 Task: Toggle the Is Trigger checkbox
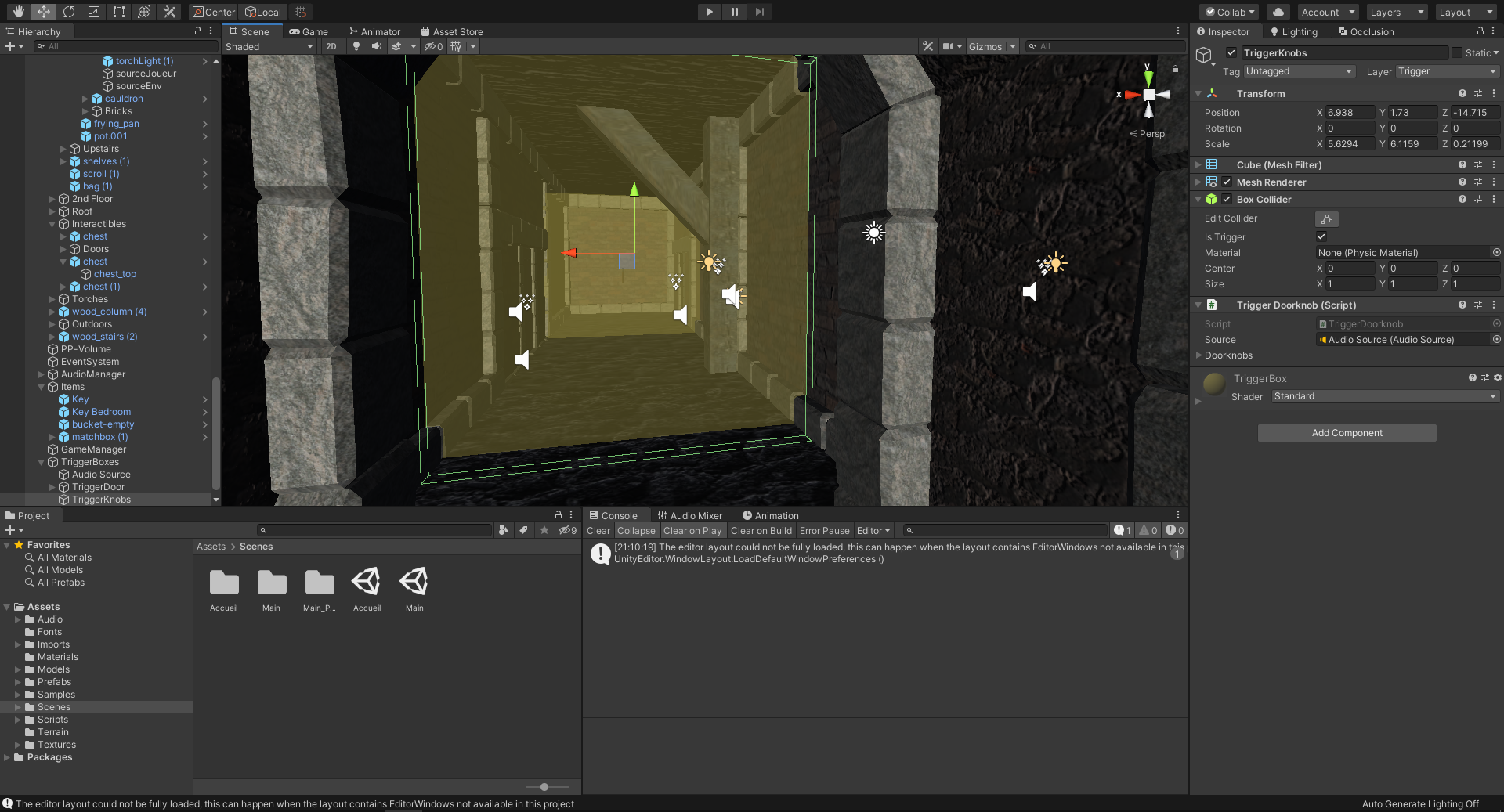pos(1321,237)
